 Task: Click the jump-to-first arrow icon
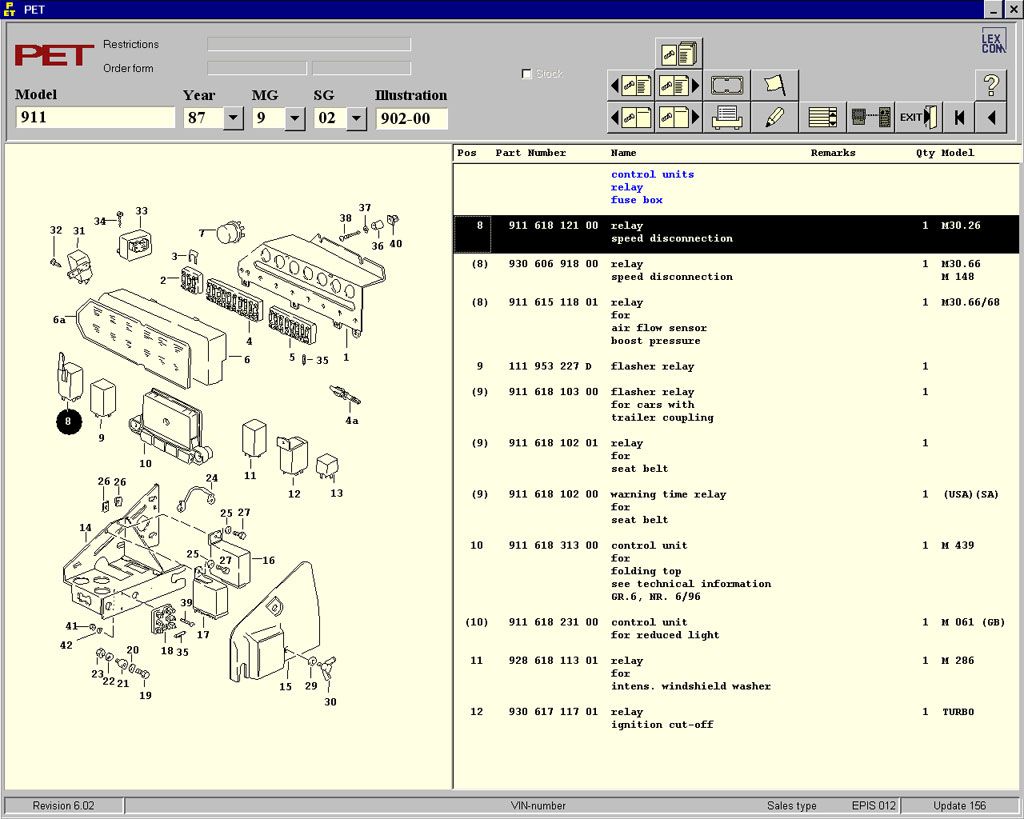[960, 117]
